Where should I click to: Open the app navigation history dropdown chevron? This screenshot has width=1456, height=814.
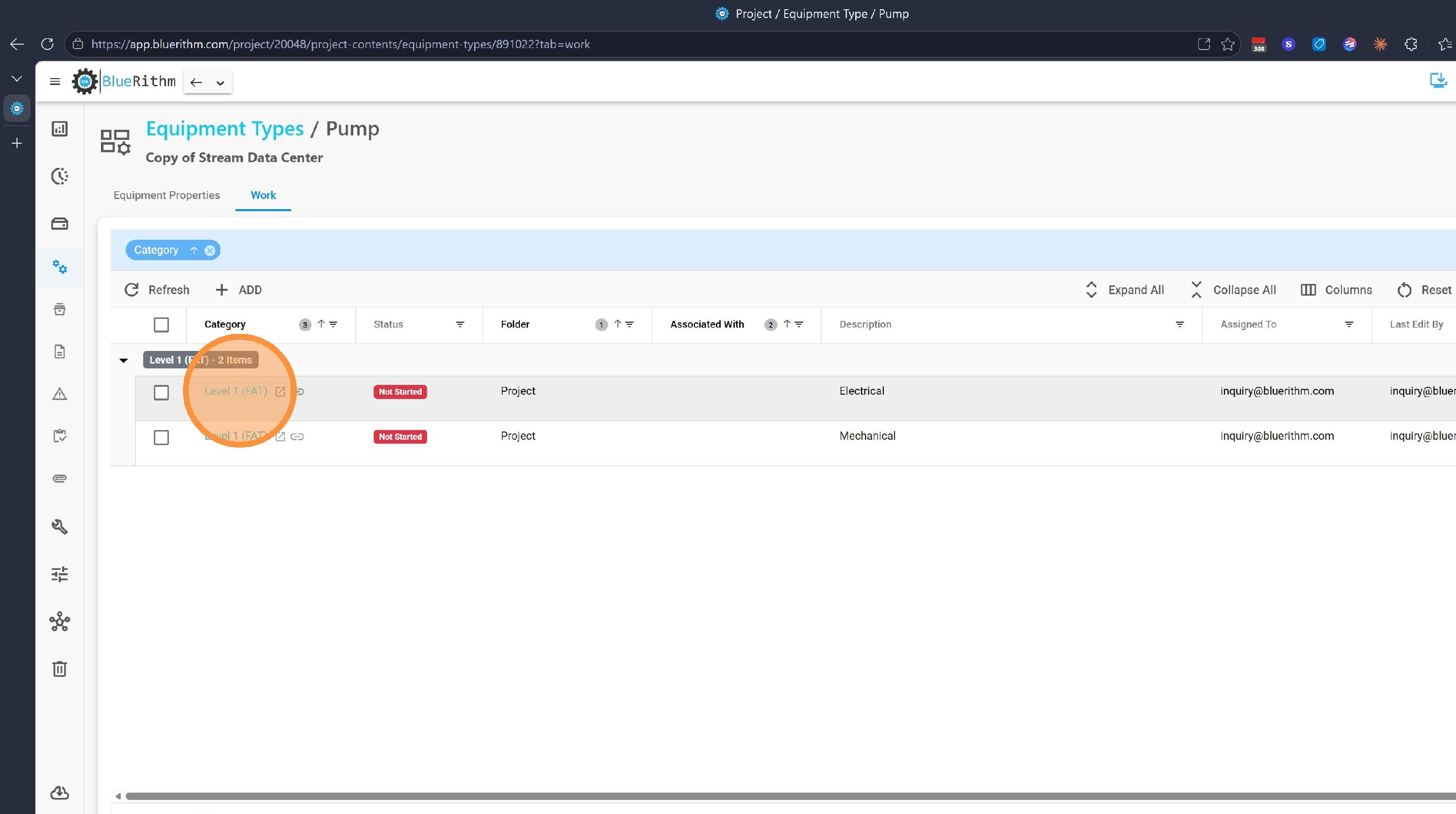point(220,83)
